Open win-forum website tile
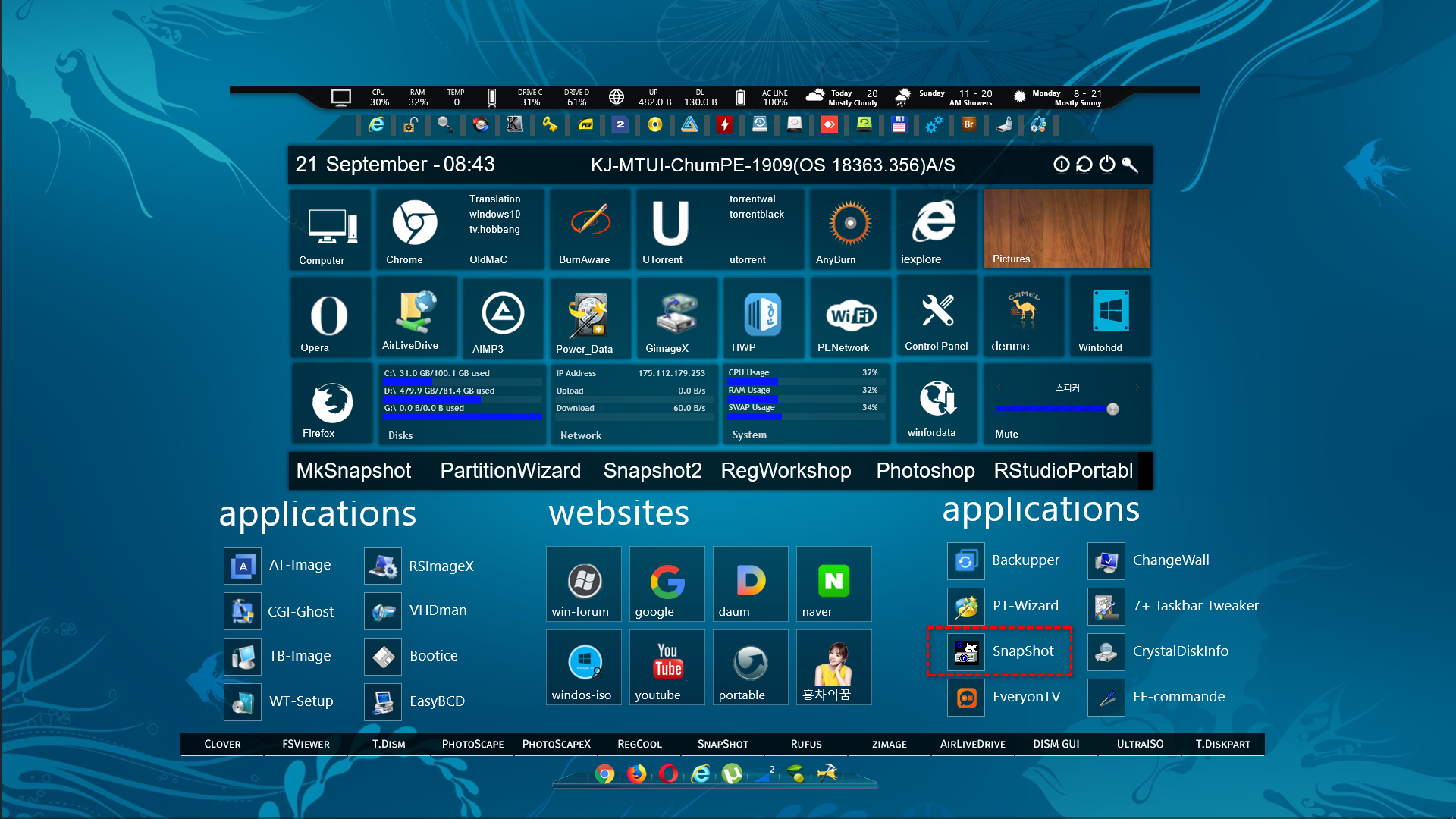The height and width of the screenshot is (819, 1456). tap(583, 584)
